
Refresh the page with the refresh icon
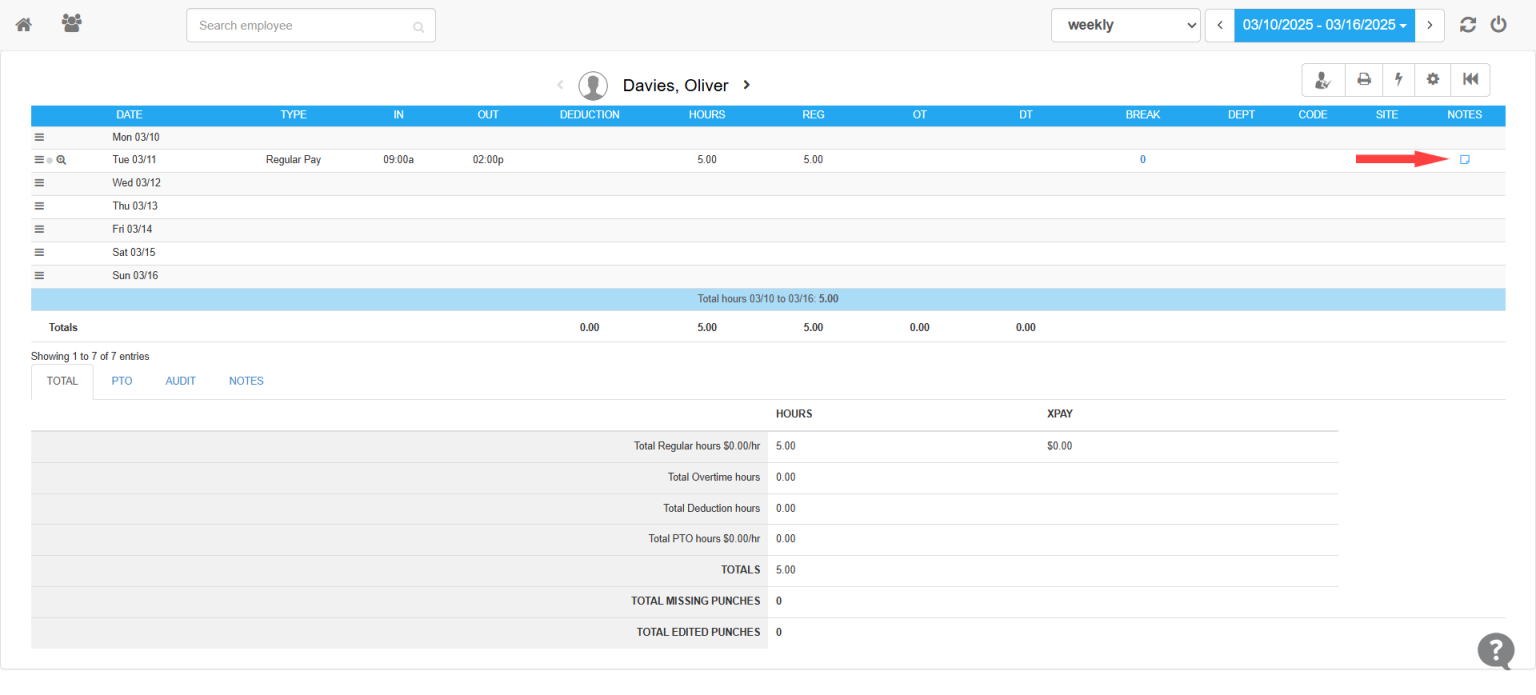tap(1467, 24)
